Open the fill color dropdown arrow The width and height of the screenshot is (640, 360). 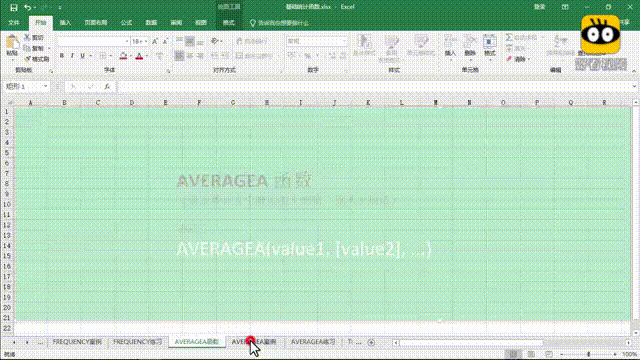(131, 56)
